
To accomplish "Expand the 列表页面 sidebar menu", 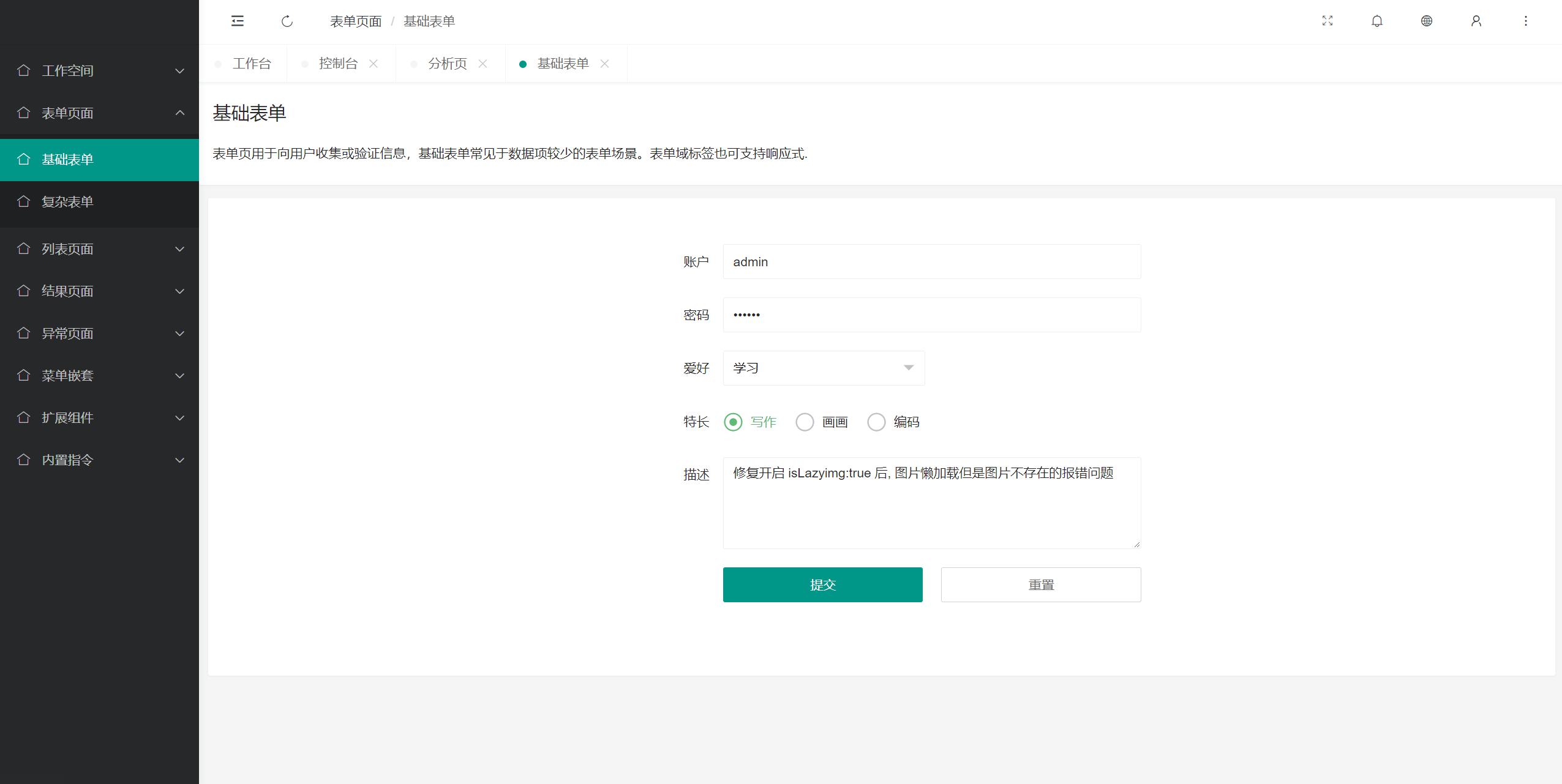I will tap(99, 249).
